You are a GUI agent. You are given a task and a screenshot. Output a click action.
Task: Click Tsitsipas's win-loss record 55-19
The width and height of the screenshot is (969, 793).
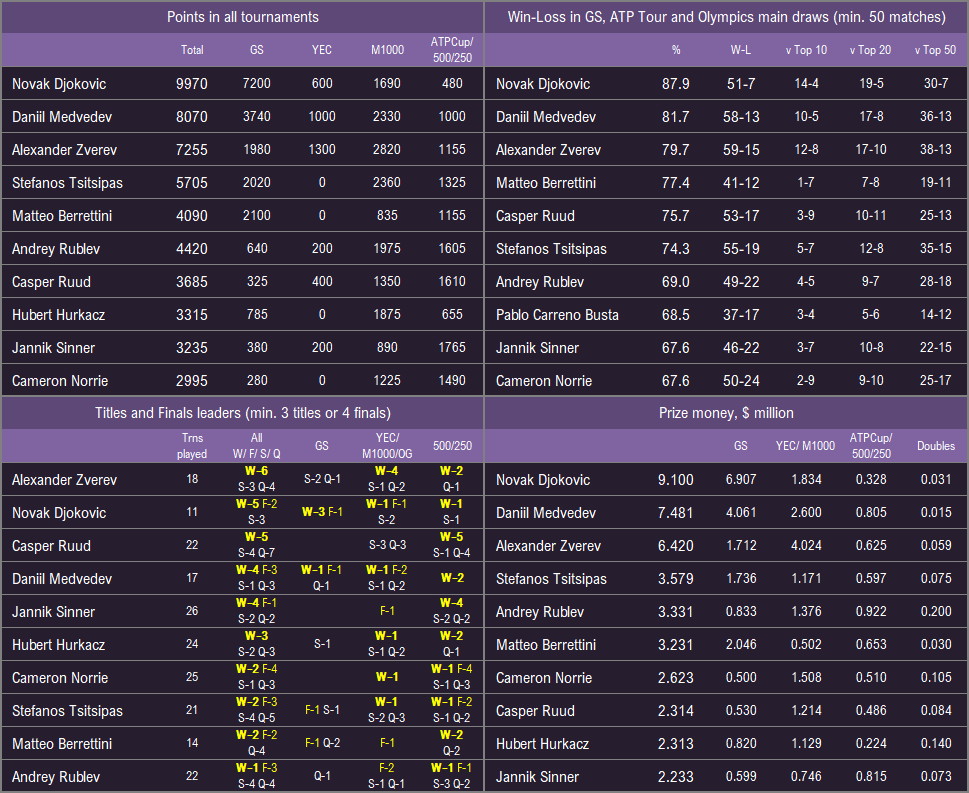[x=741, y=249]
